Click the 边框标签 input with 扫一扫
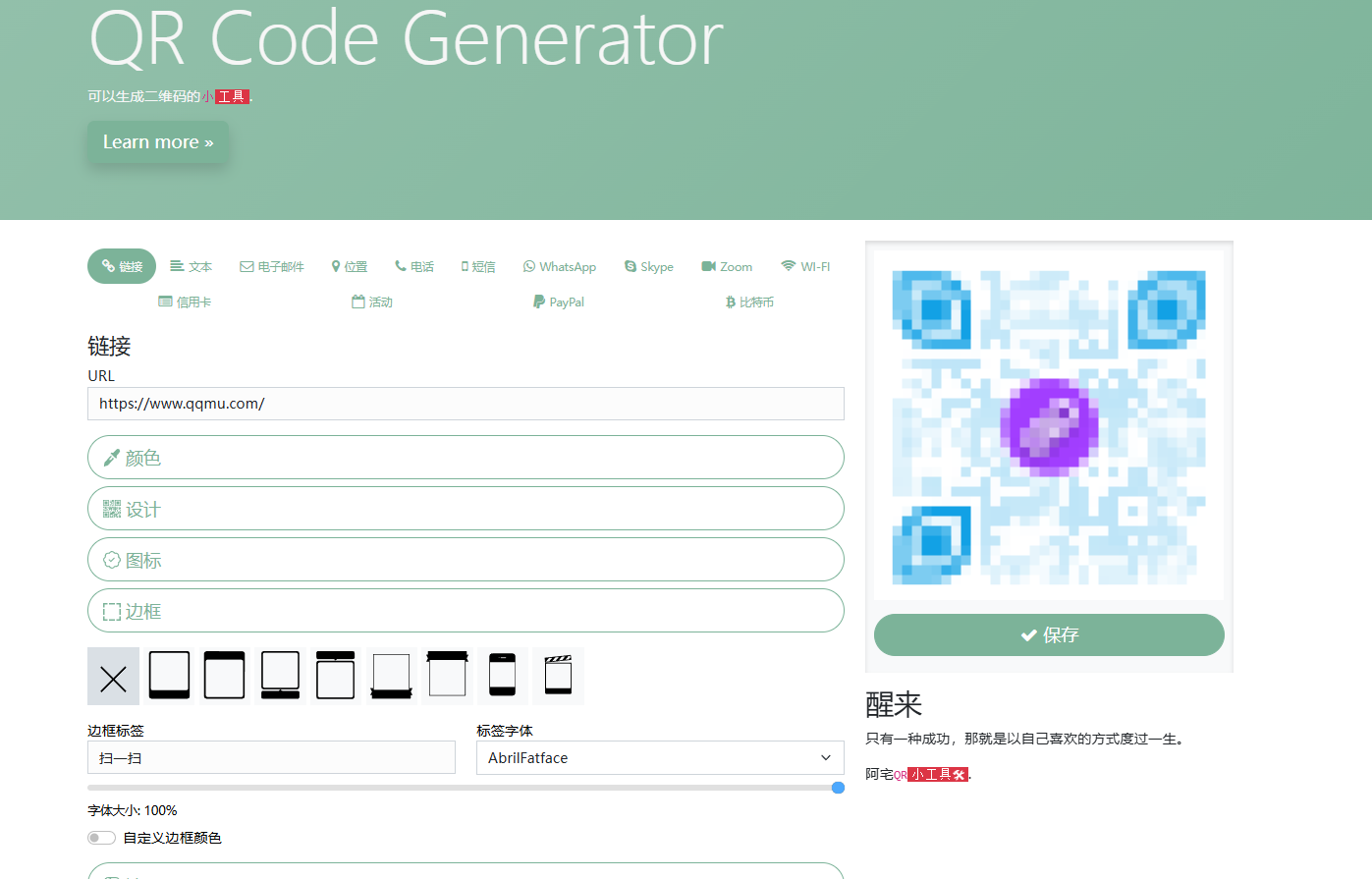This screenshot has height=879, width=1372. point(271,757)
